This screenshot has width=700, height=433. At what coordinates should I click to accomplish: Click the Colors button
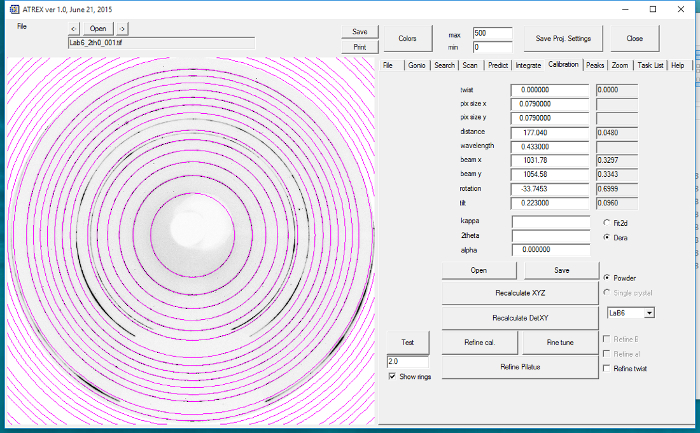coord(407,39)
